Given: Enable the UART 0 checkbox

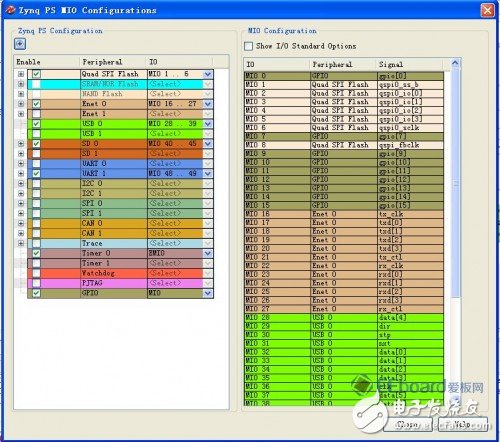Looking at the screenshot, I should click(x=36, y=164).
